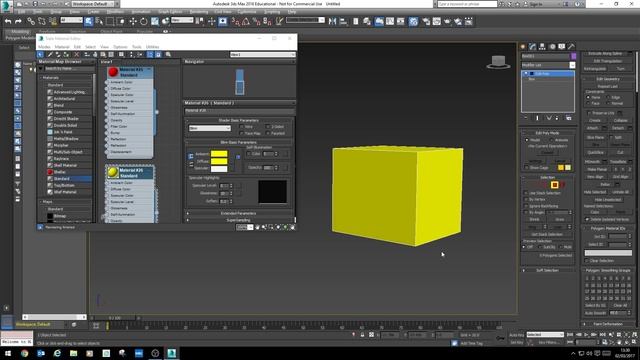Toggle the Wire checkbox in Shader Basic Parameters
640x360 pixels.
point(242,127)
